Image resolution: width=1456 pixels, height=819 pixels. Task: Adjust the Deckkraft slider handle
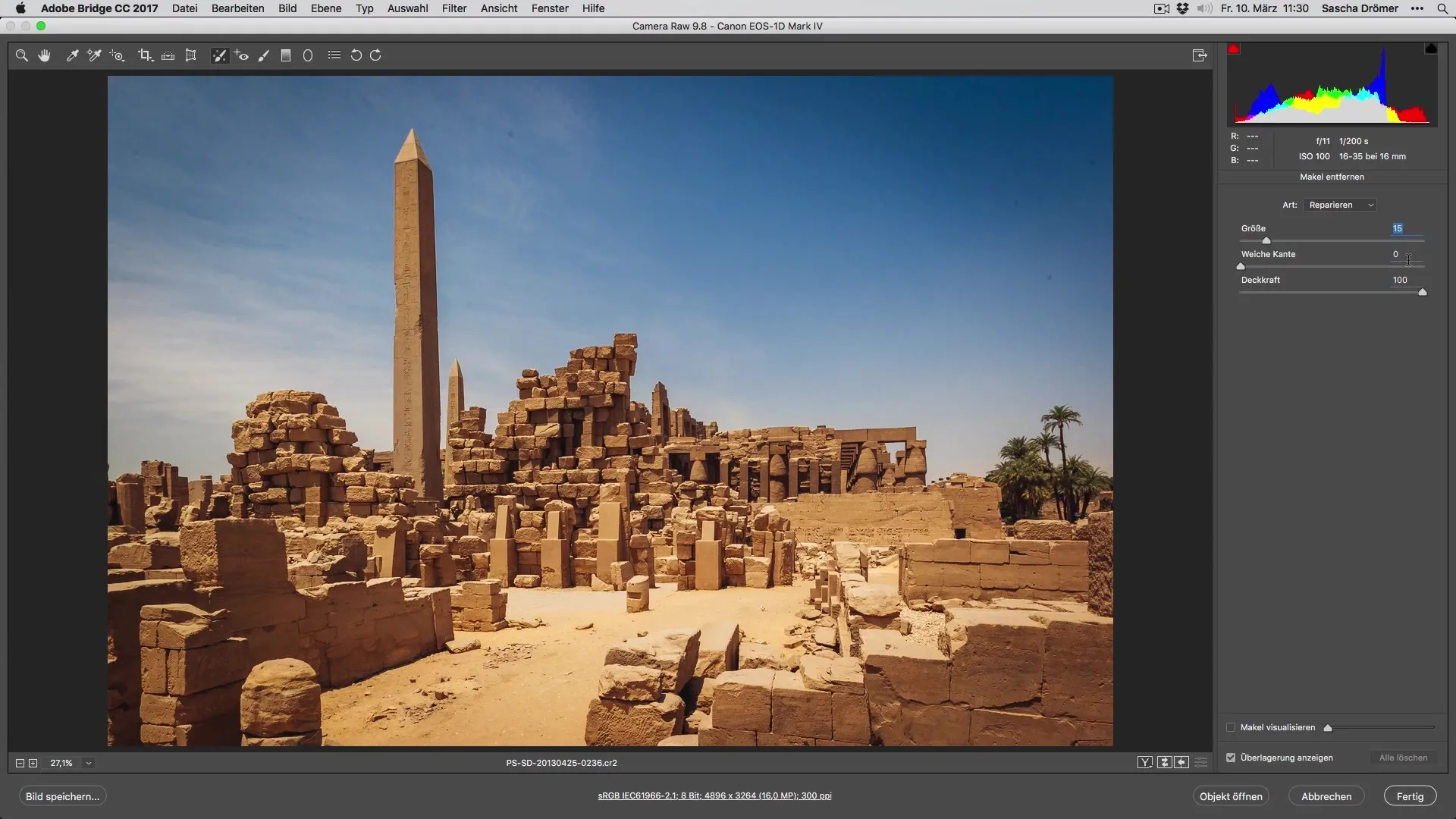point(1423,293)
